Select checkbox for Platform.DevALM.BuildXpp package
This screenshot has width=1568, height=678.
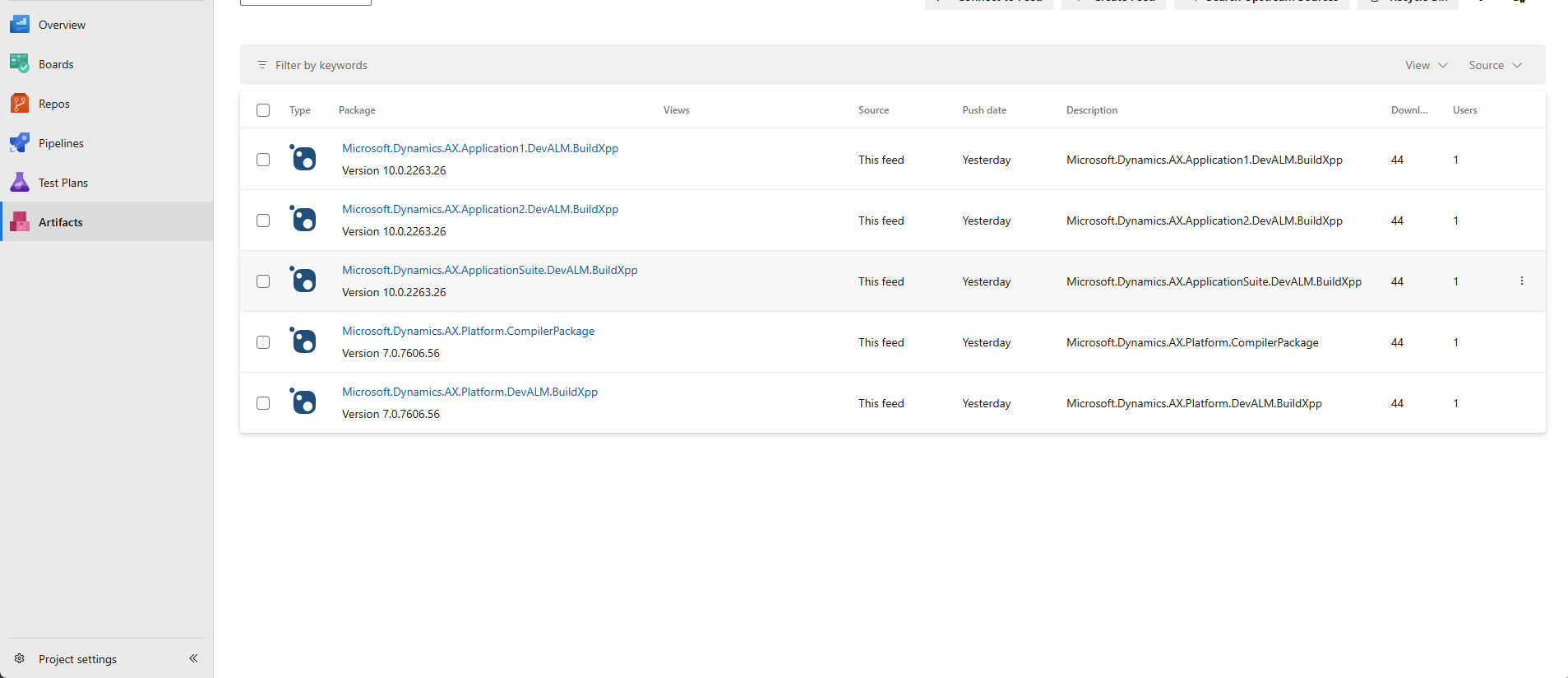click(x=263, y=403)
